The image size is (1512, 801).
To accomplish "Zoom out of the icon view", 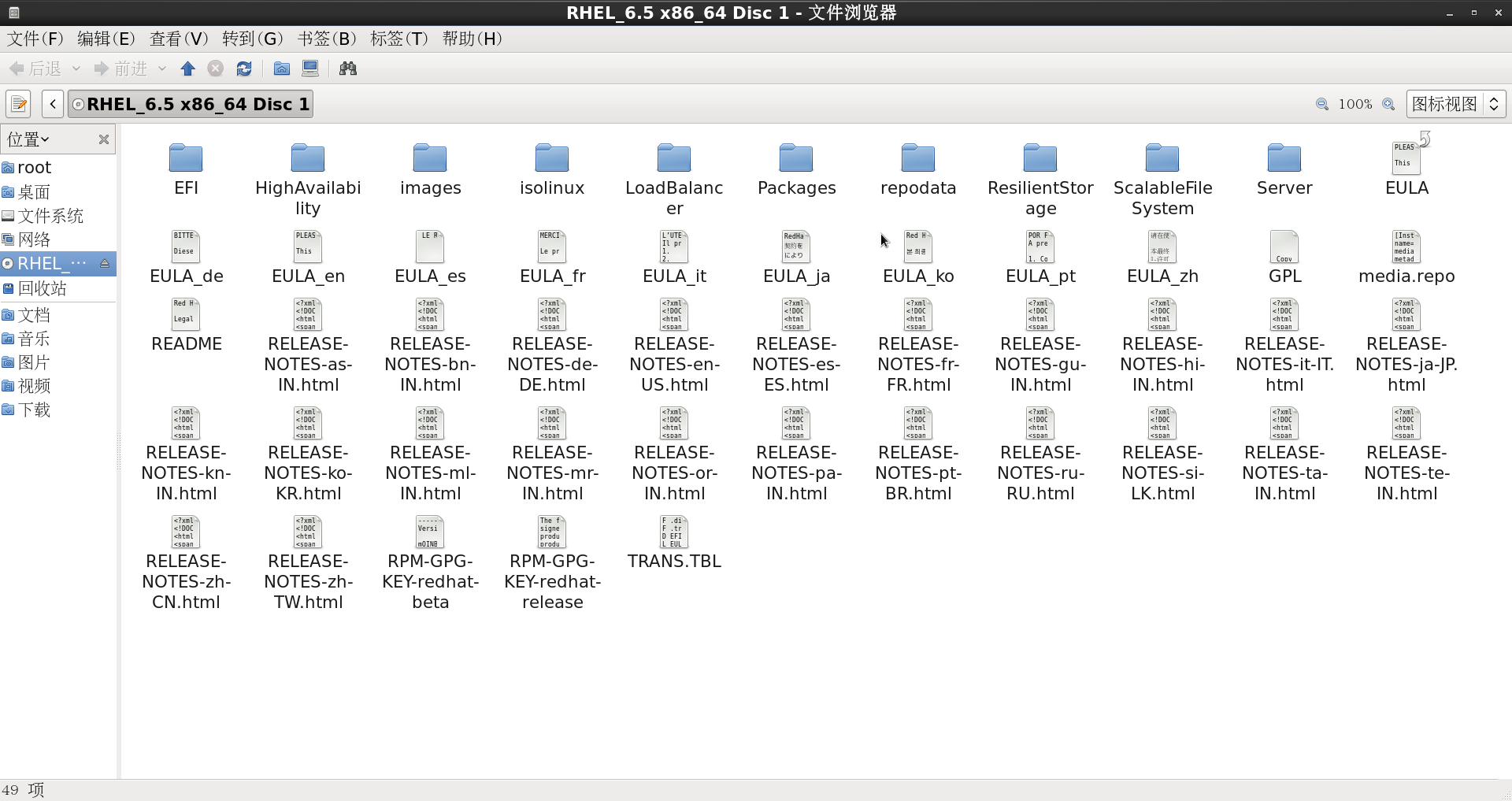I will (x=1322, y=104).
